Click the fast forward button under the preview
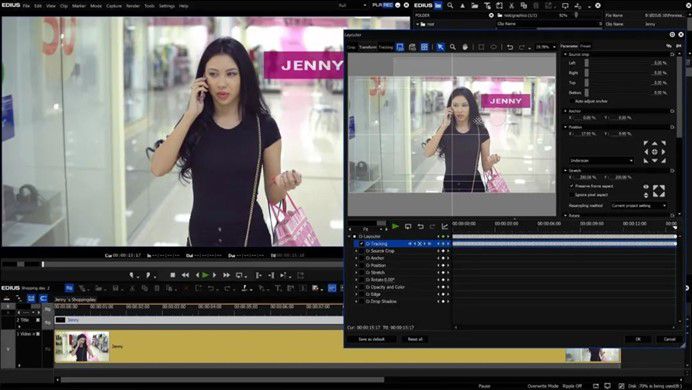 click(x=226, y=275)
